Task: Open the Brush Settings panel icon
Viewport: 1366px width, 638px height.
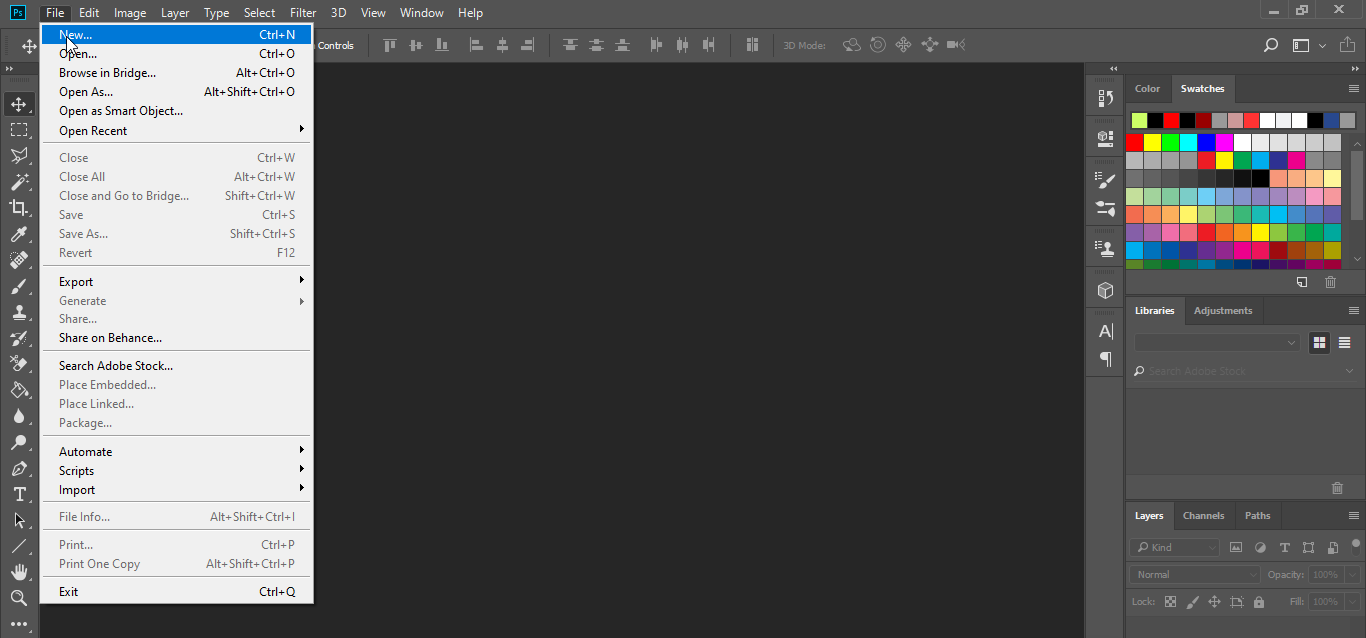Action: pos(1105,181)
